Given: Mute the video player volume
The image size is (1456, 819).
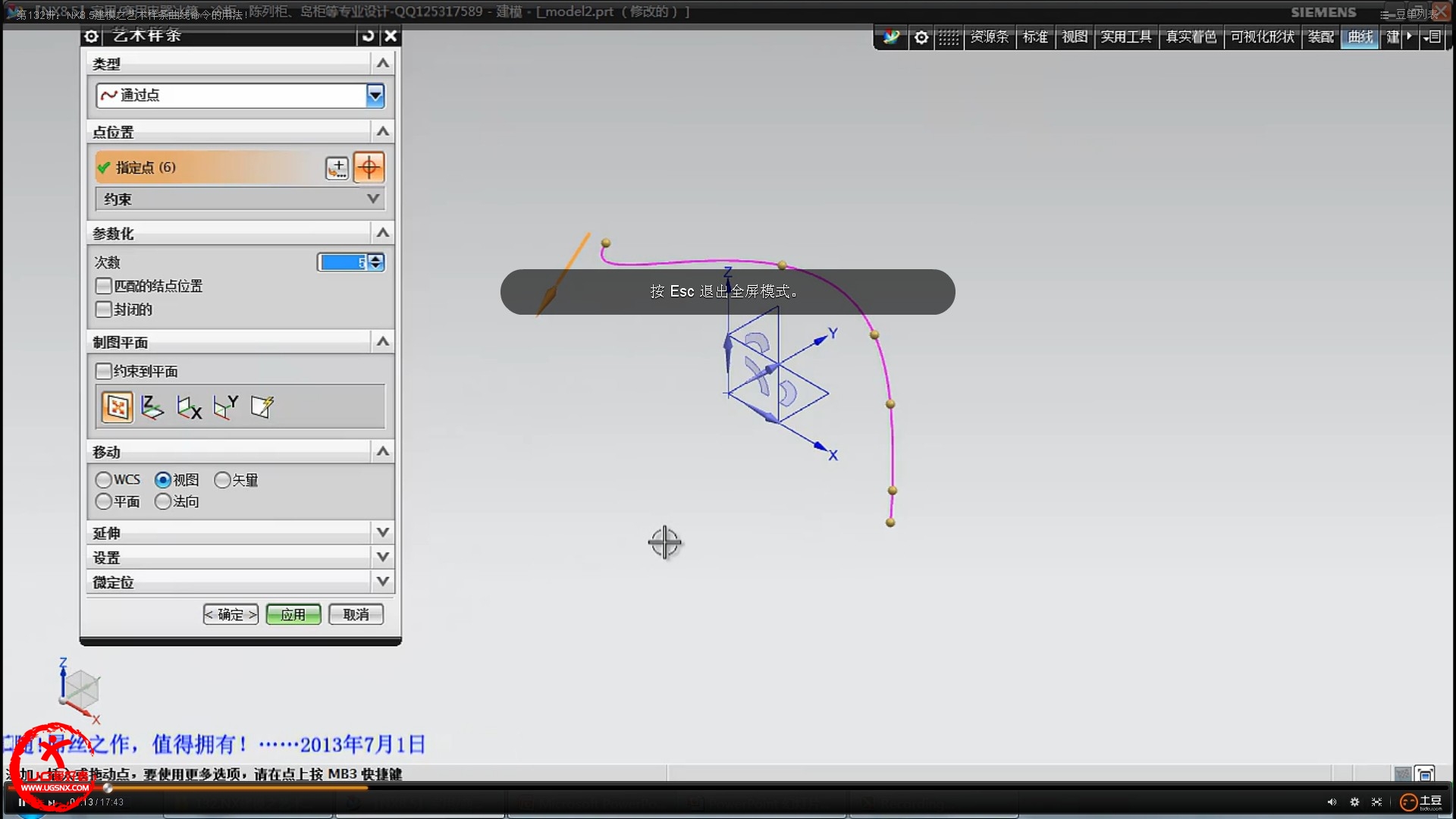Looking at the screenshot, I should point(1332,802).
